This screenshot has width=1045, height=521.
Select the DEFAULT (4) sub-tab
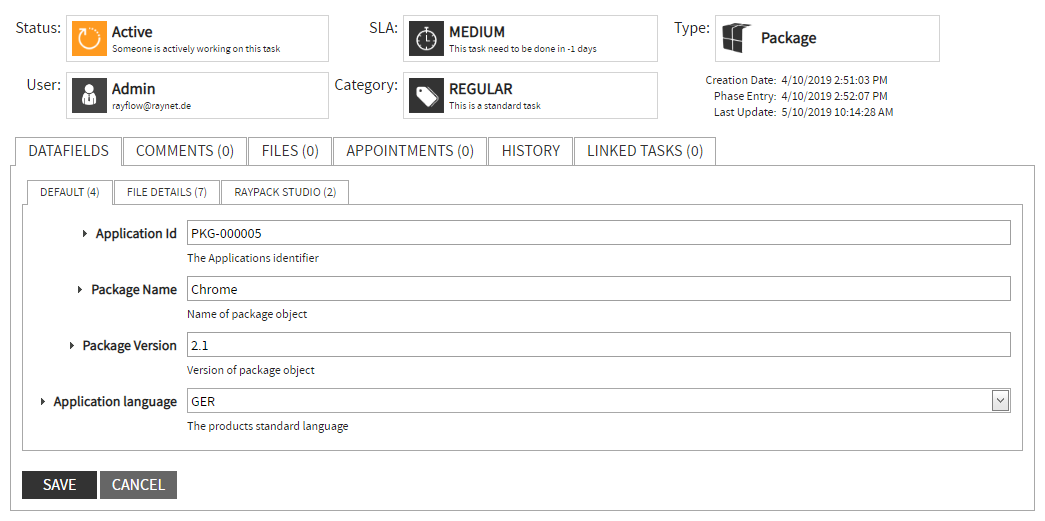(x=70, y=193)
